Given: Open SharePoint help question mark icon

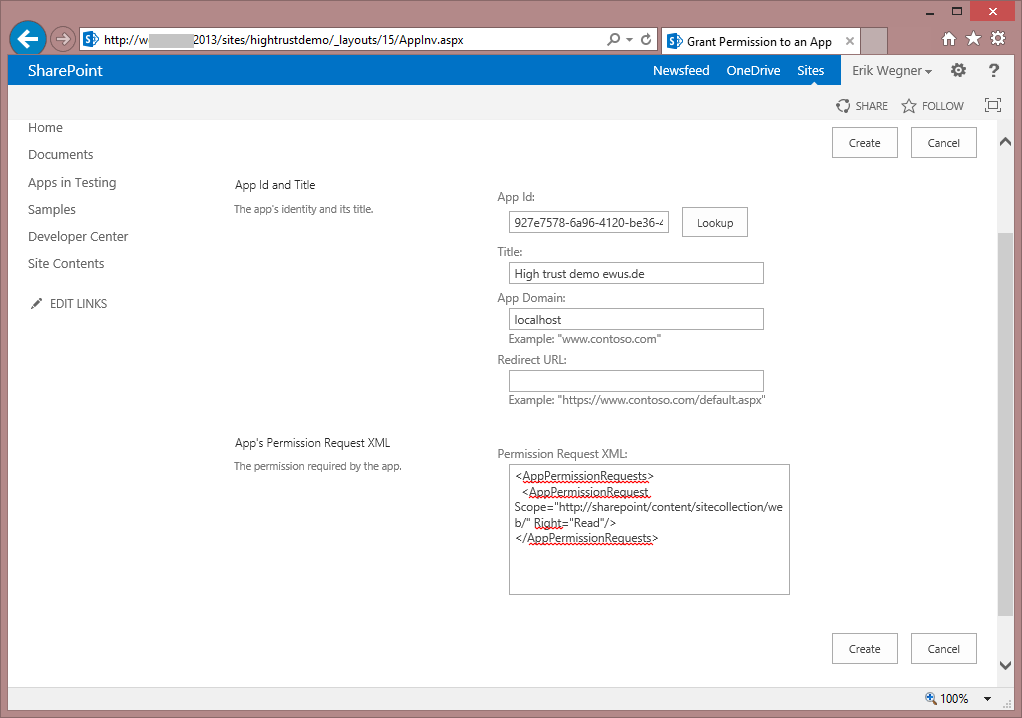Looking at the screenshot, I should pyautogui.click(x=993, y=70).
